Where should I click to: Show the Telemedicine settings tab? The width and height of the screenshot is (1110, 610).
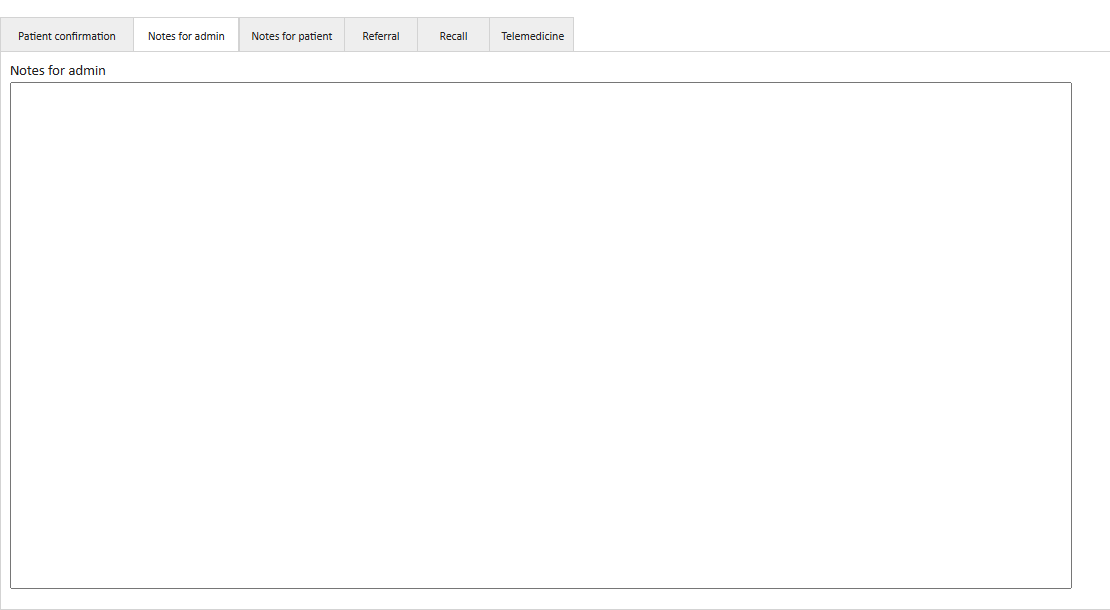coord(532,36)
